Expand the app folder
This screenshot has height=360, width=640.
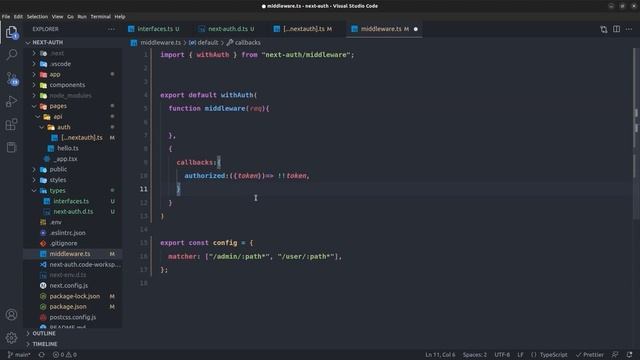pyautogui.click(x=55, y=74)
